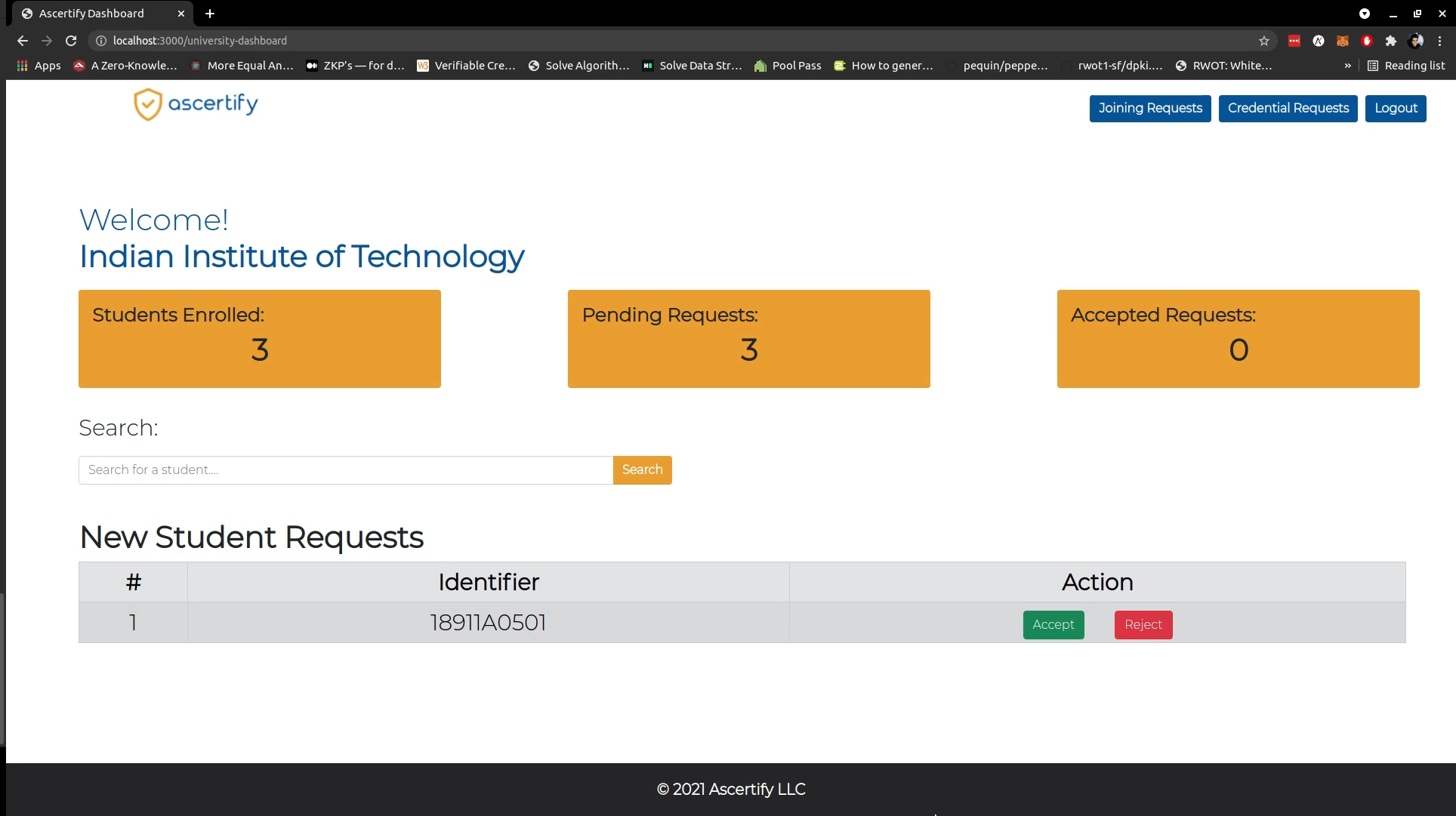Open the browser profile avatar
Image resolution: width=1456 pixels, height=816 pixels.
1416,41
